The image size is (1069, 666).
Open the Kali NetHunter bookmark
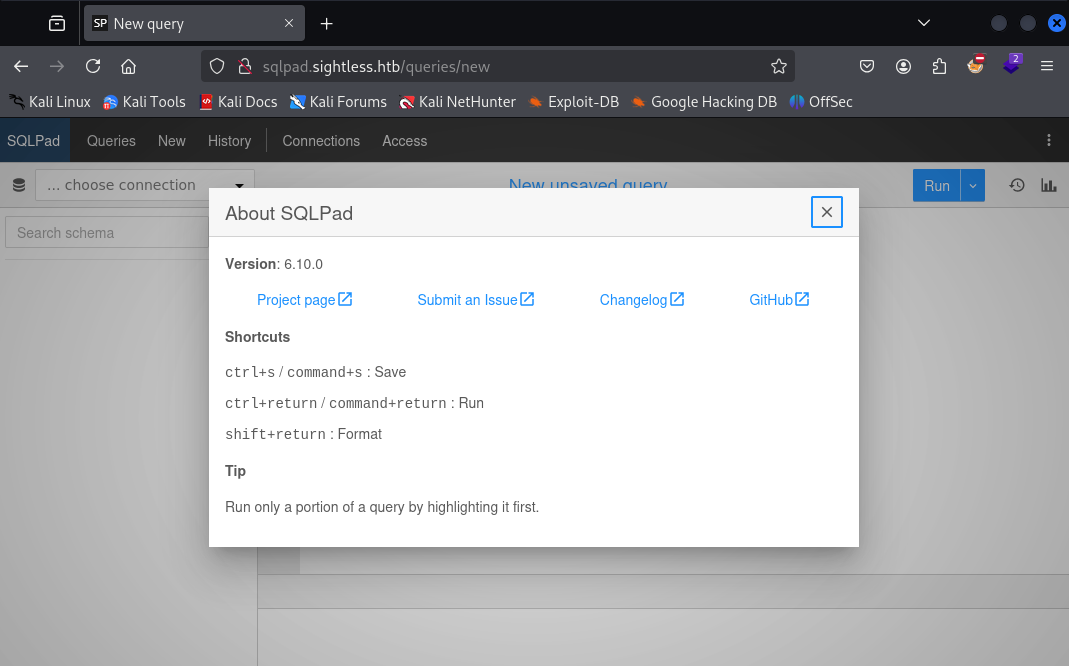(457, 102)
